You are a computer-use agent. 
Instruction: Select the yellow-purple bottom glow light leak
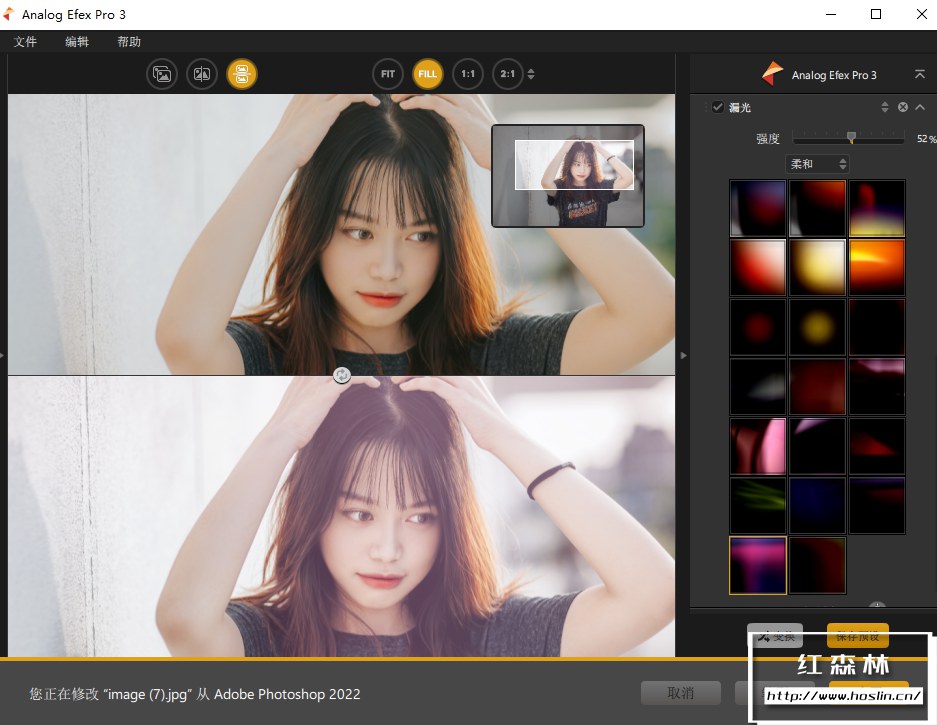click(877, 209)
